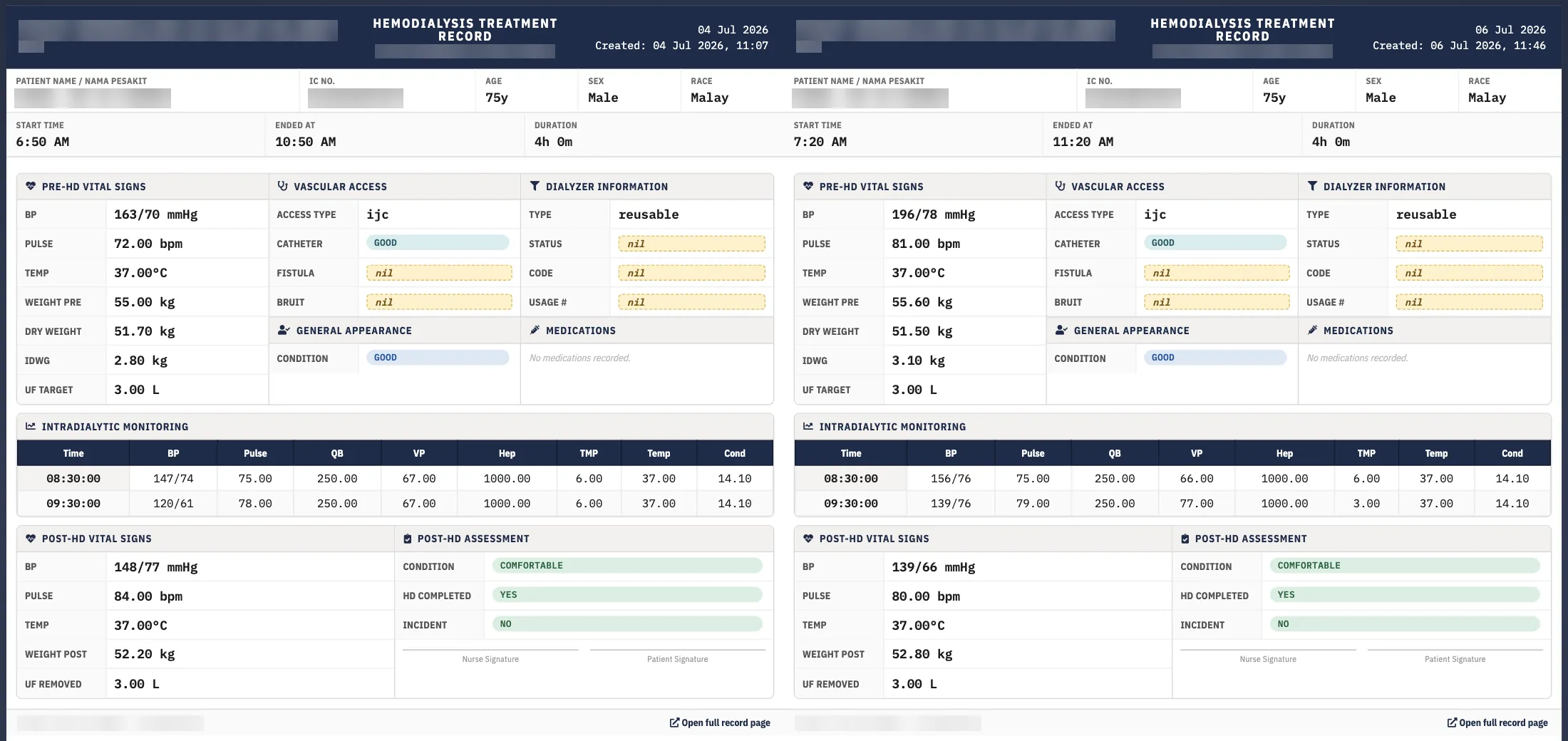Select post-HD BP 139/66 mmHg
This screenshot has width=1568, height=741.
point(934,567)
